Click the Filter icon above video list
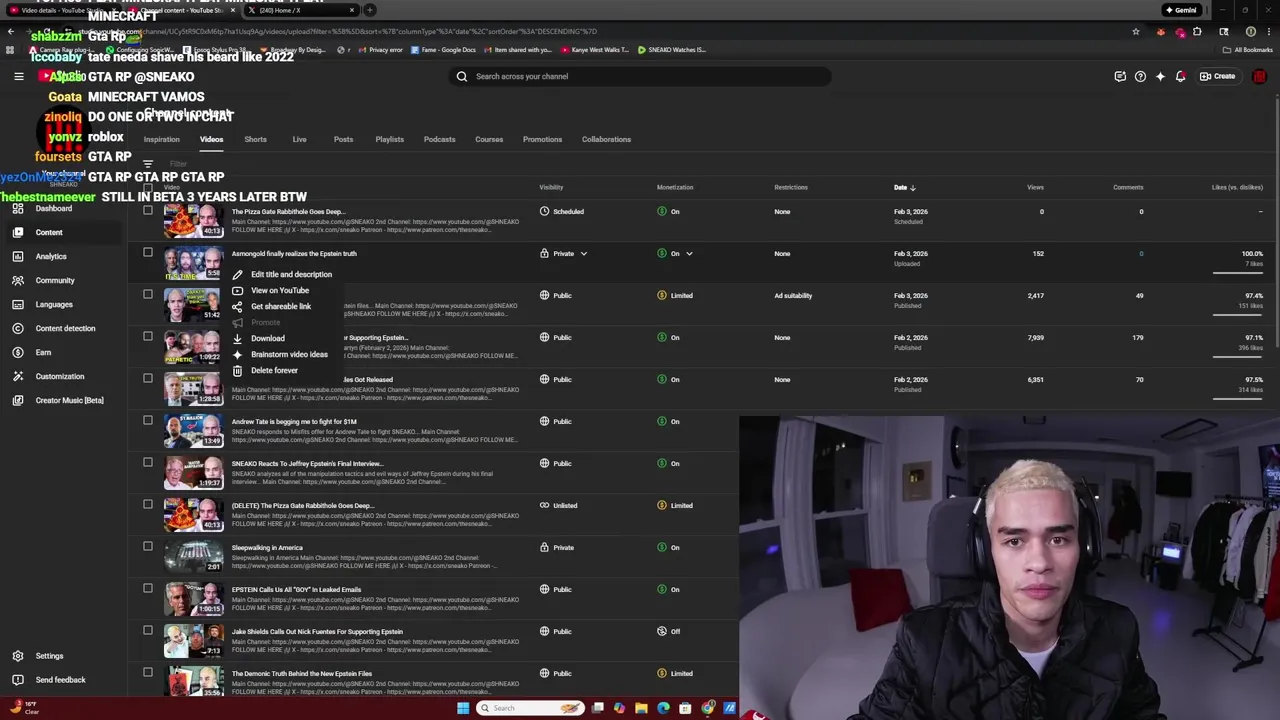Image resolution: width=1280 pixels, height=720 pixels. 148,164
